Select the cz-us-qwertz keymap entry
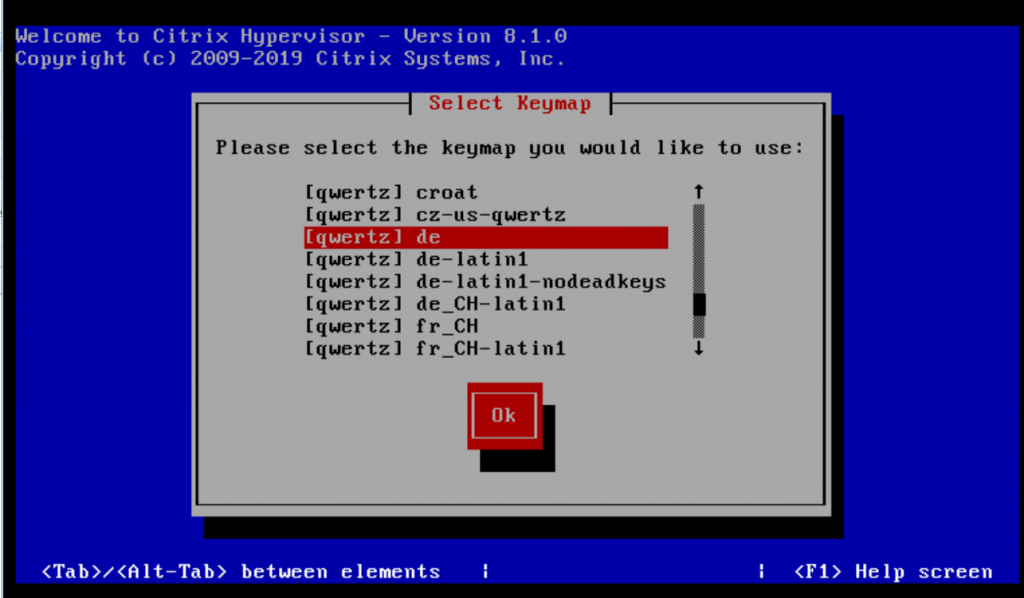This screenshot has height=598, width=1024. click(485, 215)
